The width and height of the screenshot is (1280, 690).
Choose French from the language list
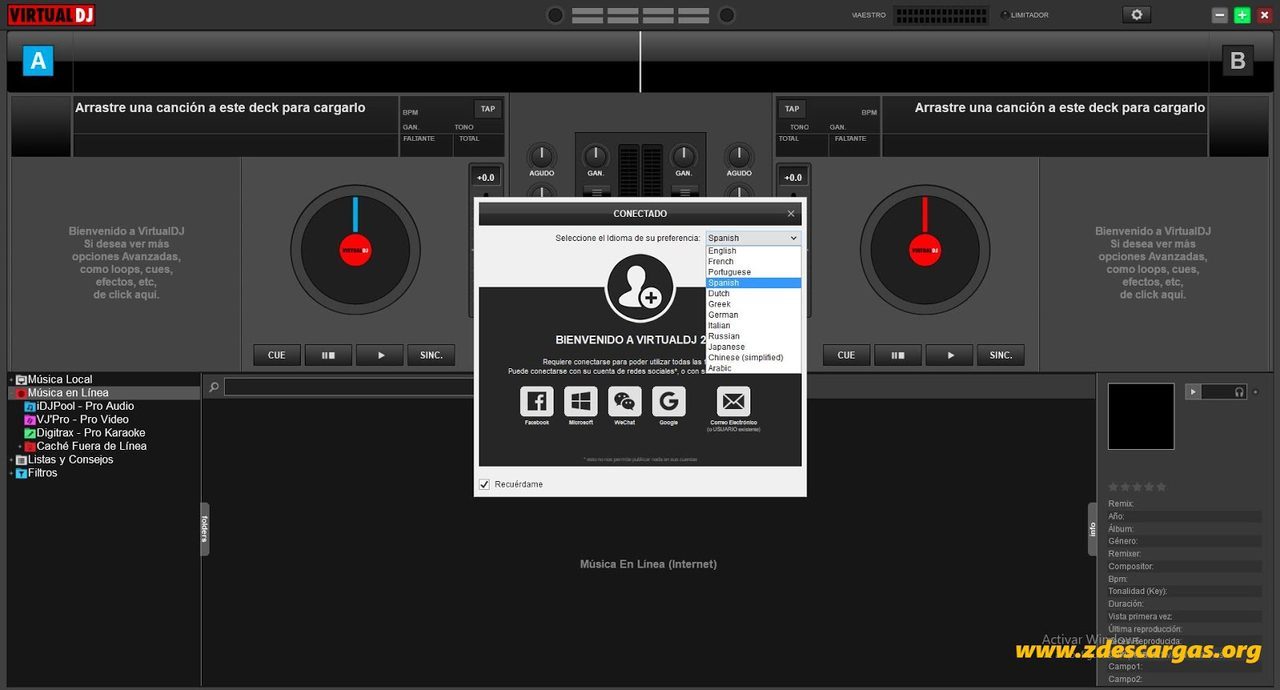tap(753, 261)
